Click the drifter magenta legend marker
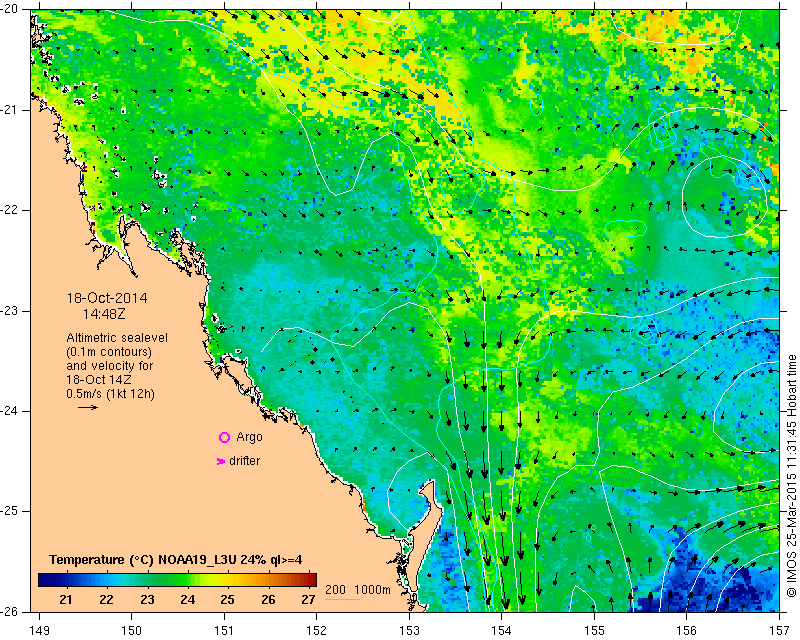Image resolution: width=800 pixels, height=640 pixels. [221, 461]
